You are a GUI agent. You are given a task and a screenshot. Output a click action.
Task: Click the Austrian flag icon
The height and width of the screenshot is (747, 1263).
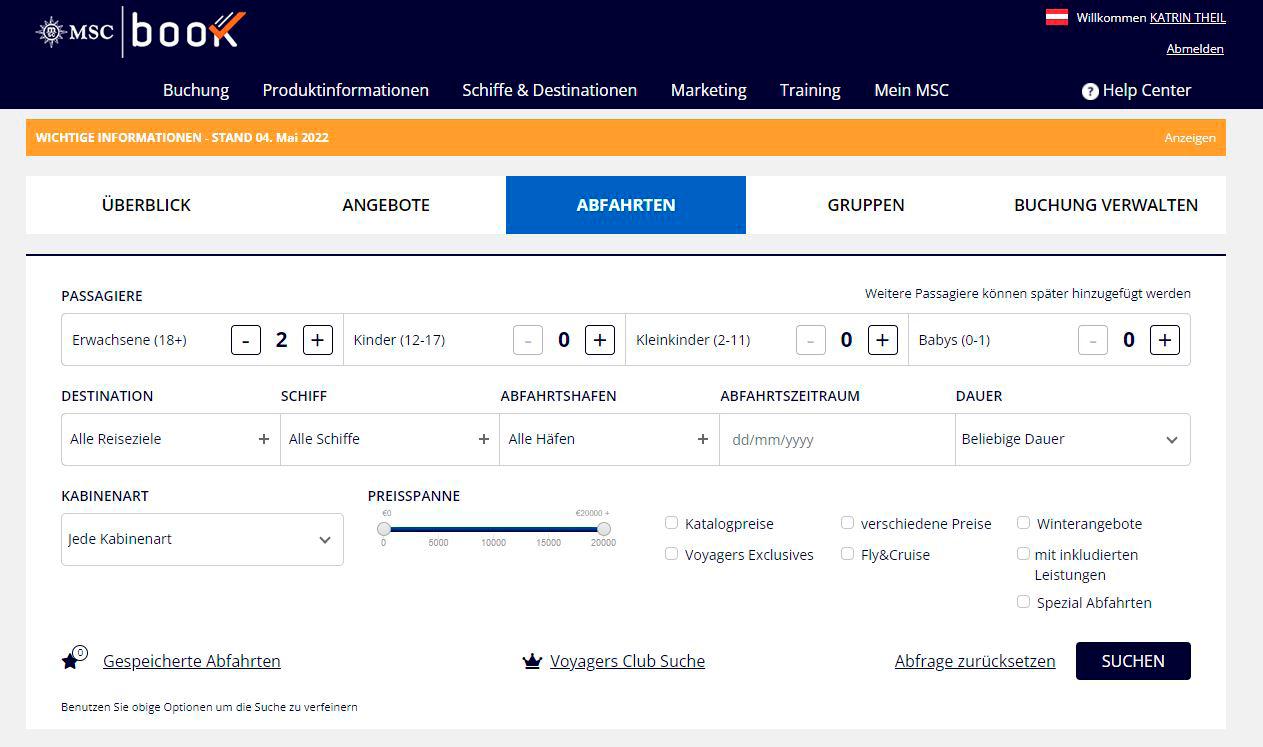1057,17
